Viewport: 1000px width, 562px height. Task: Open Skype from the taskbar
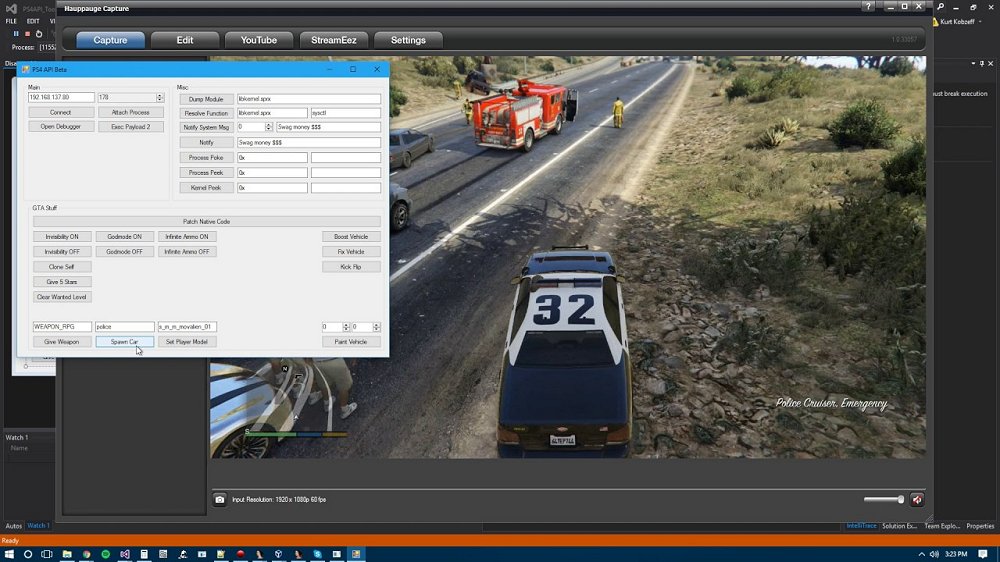(x=317, y=554)
